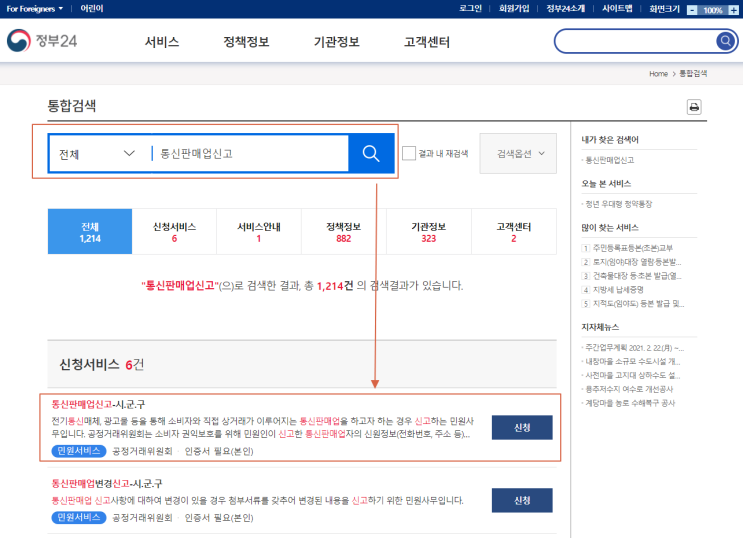Open news item 계당마을 농로 수해복구 공사

[x=630, y=403]
